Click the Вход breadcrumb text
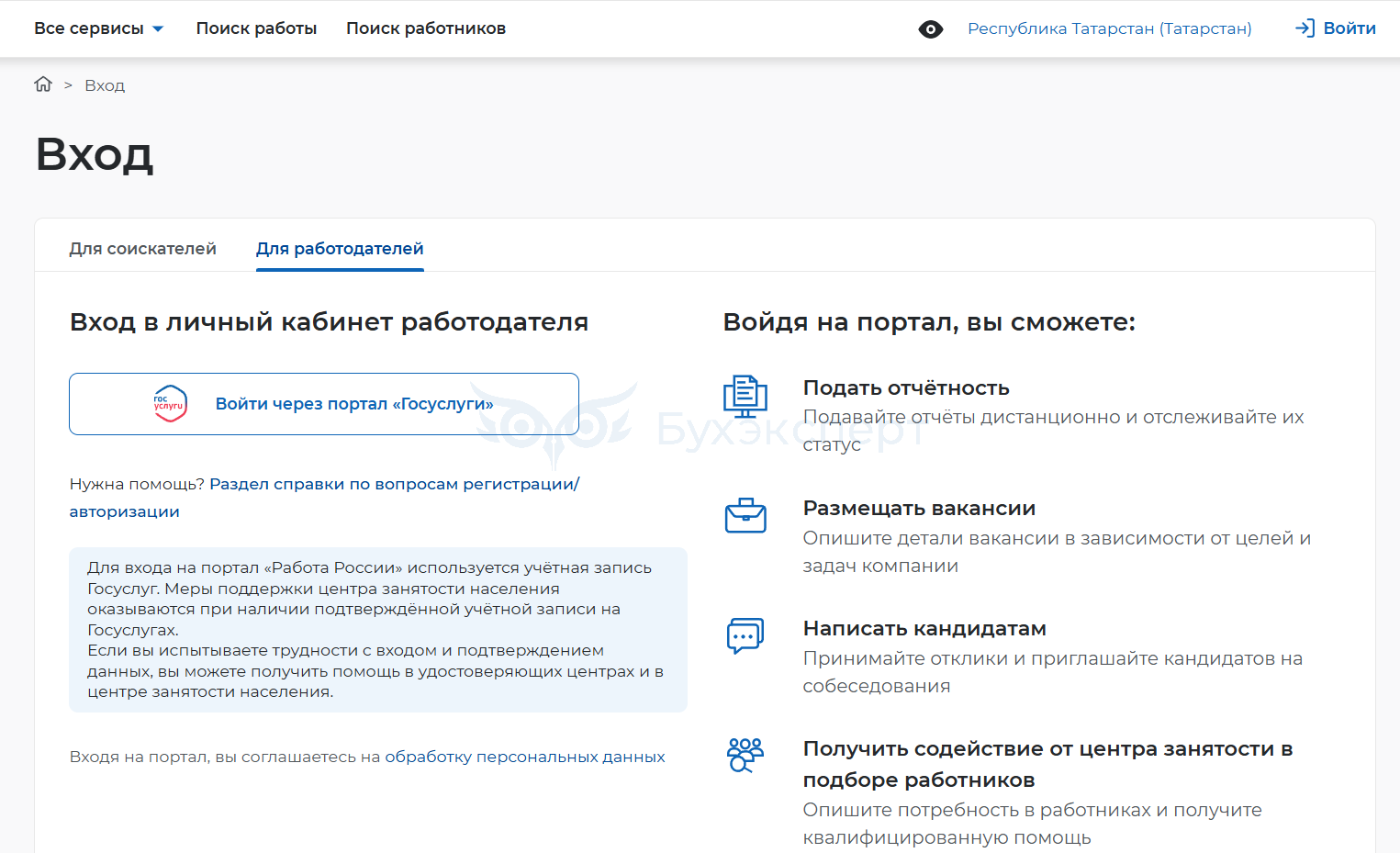 coord(105,85)
